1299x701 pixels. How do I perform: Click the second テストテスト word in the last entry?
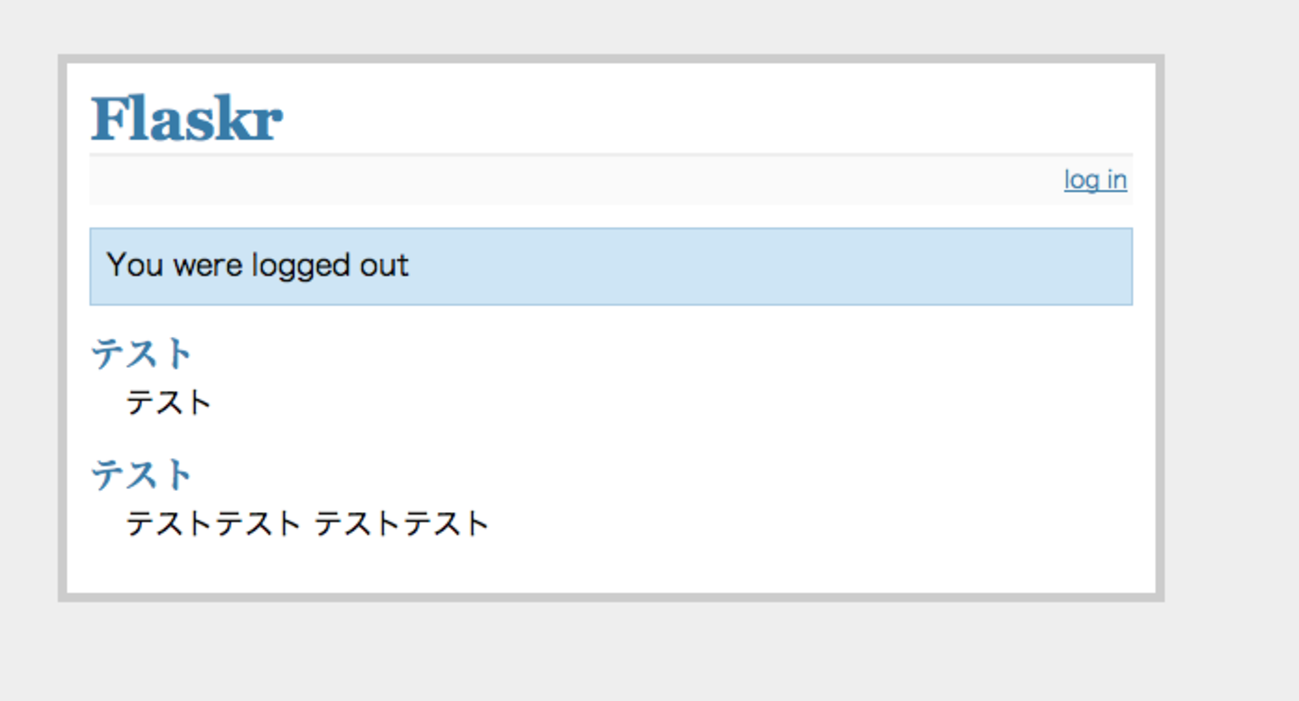[401, 523]
